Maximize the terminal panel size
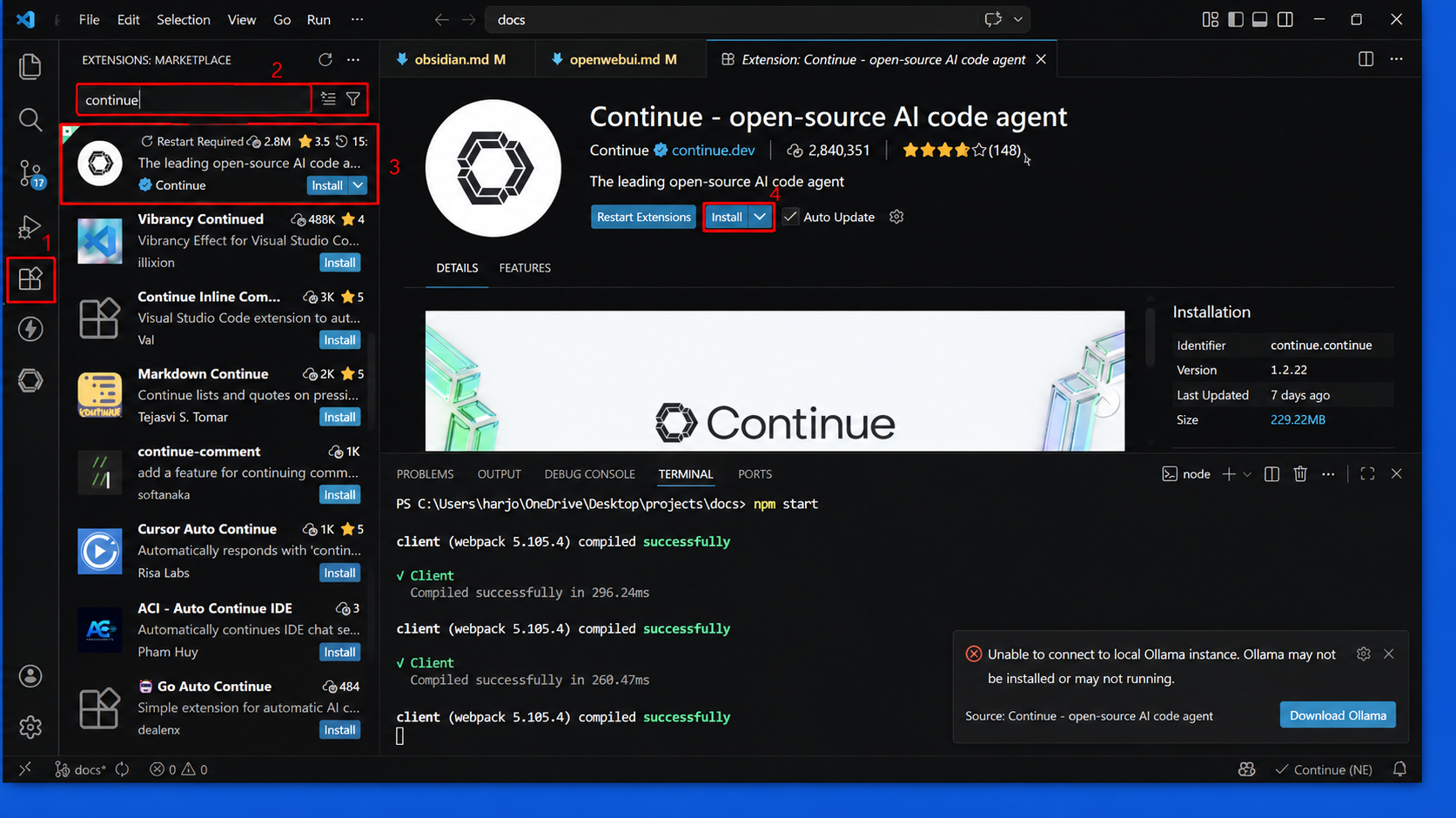 tap(1368, 474)
